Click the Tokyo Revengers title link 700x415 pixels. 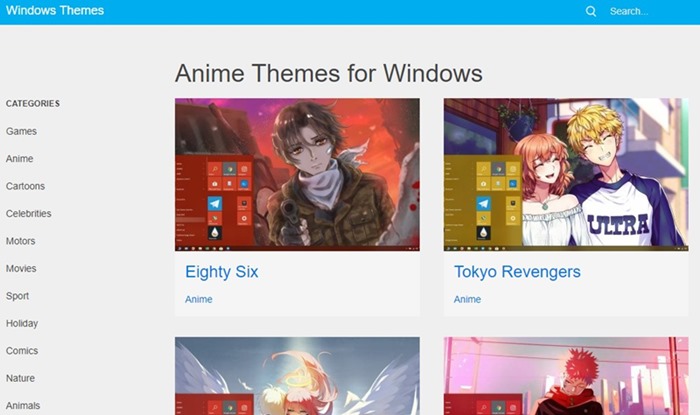pos(517,272)
